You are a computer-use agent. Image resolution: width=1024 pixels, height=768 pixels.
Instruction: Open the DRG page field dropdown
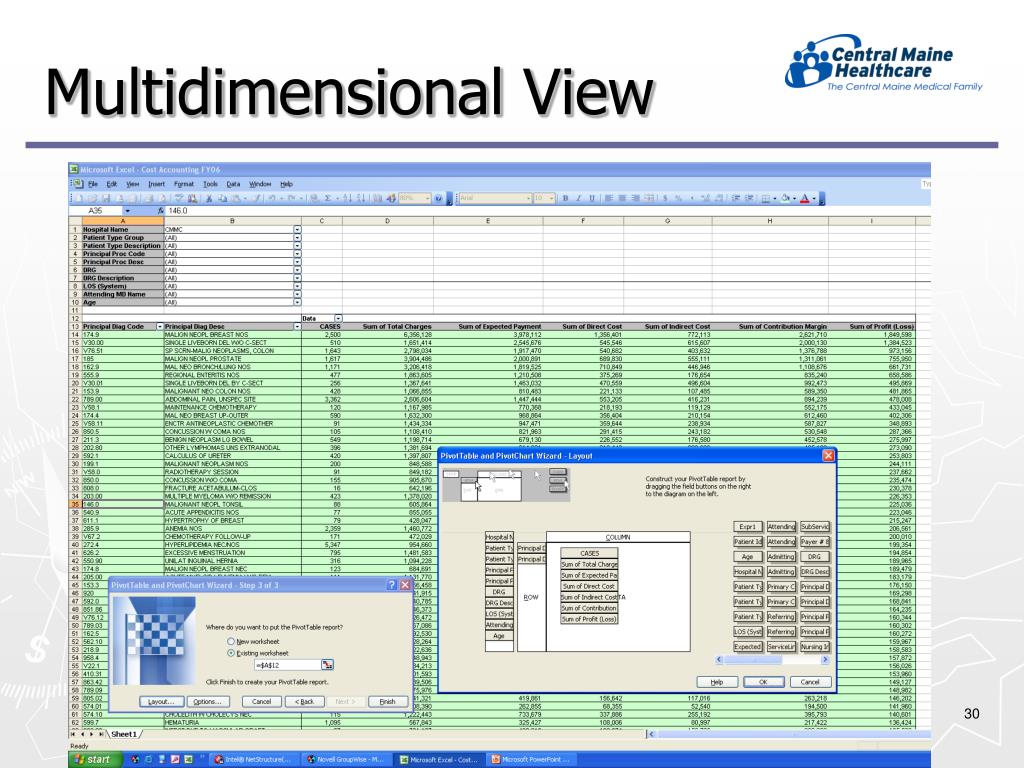[x=297, y=270]
